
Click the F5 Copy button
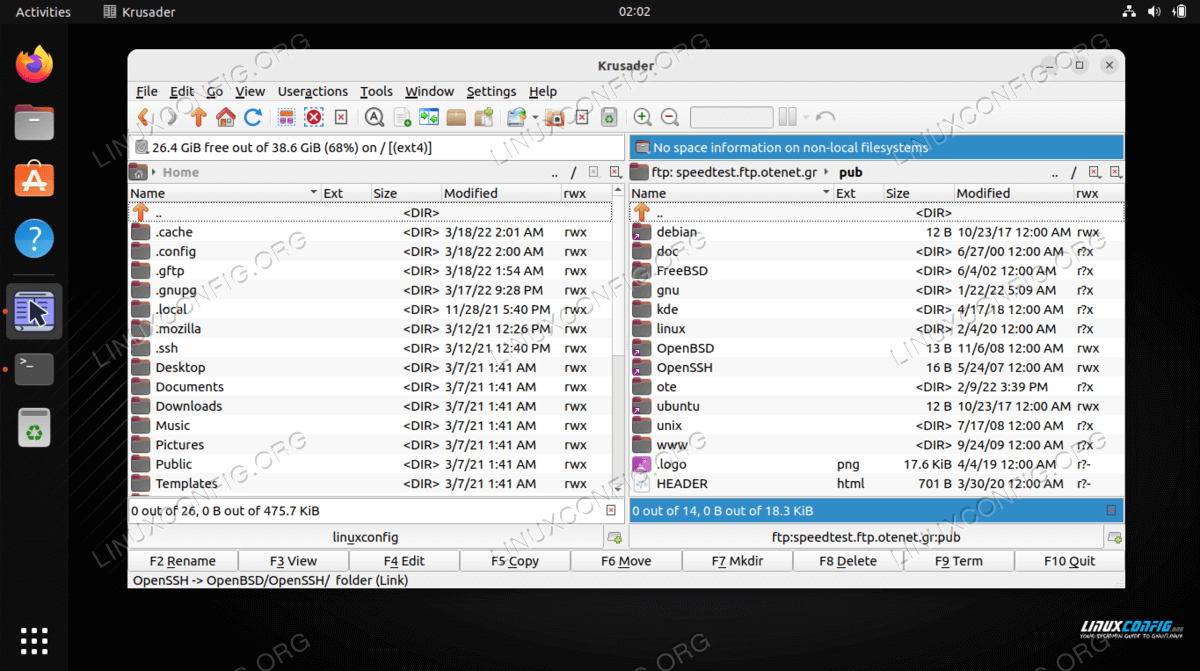pos(515,561)
